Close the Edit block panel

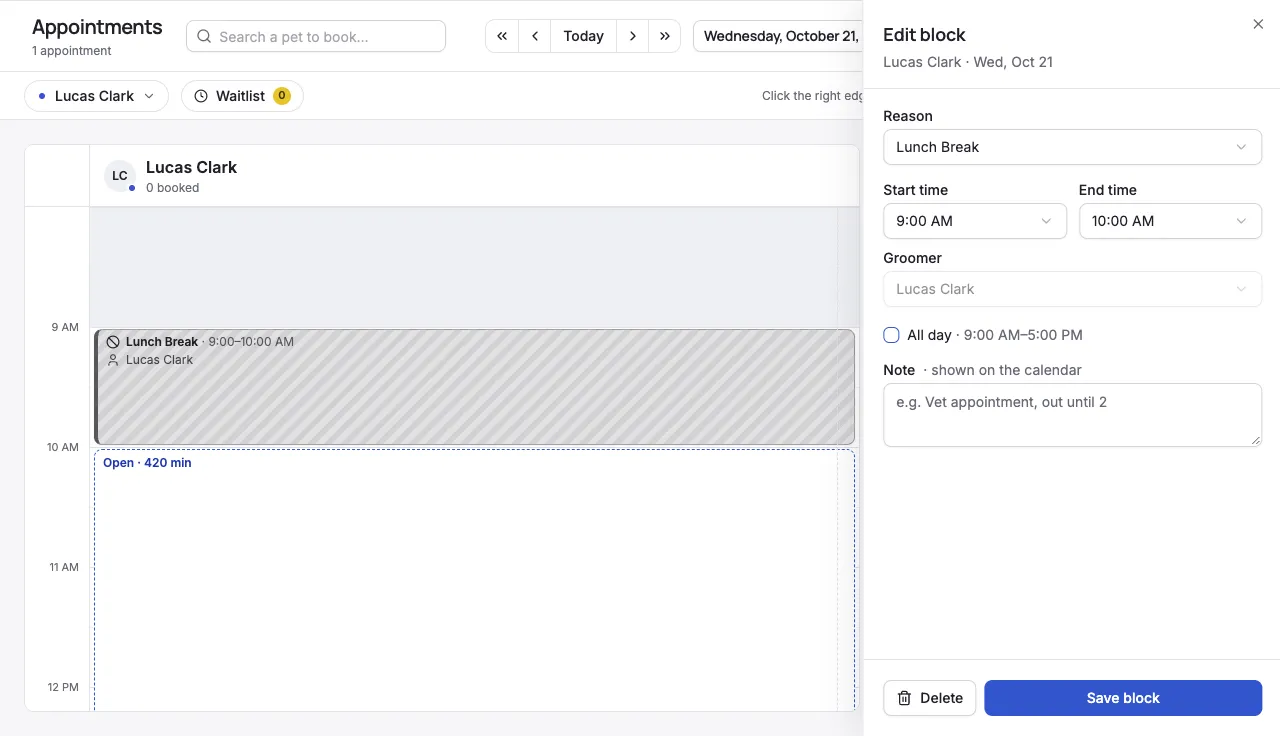[1258, 24]
